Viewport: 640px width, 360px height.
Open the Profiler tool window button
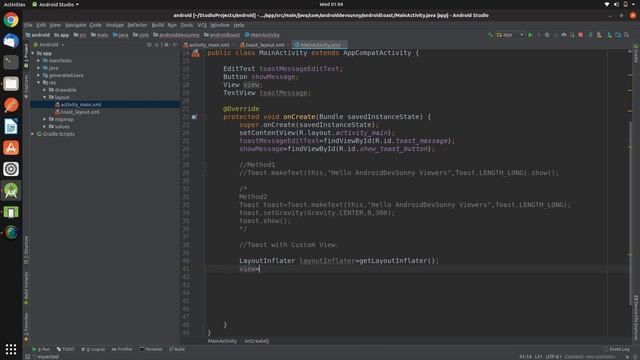(x=122, y=349)
